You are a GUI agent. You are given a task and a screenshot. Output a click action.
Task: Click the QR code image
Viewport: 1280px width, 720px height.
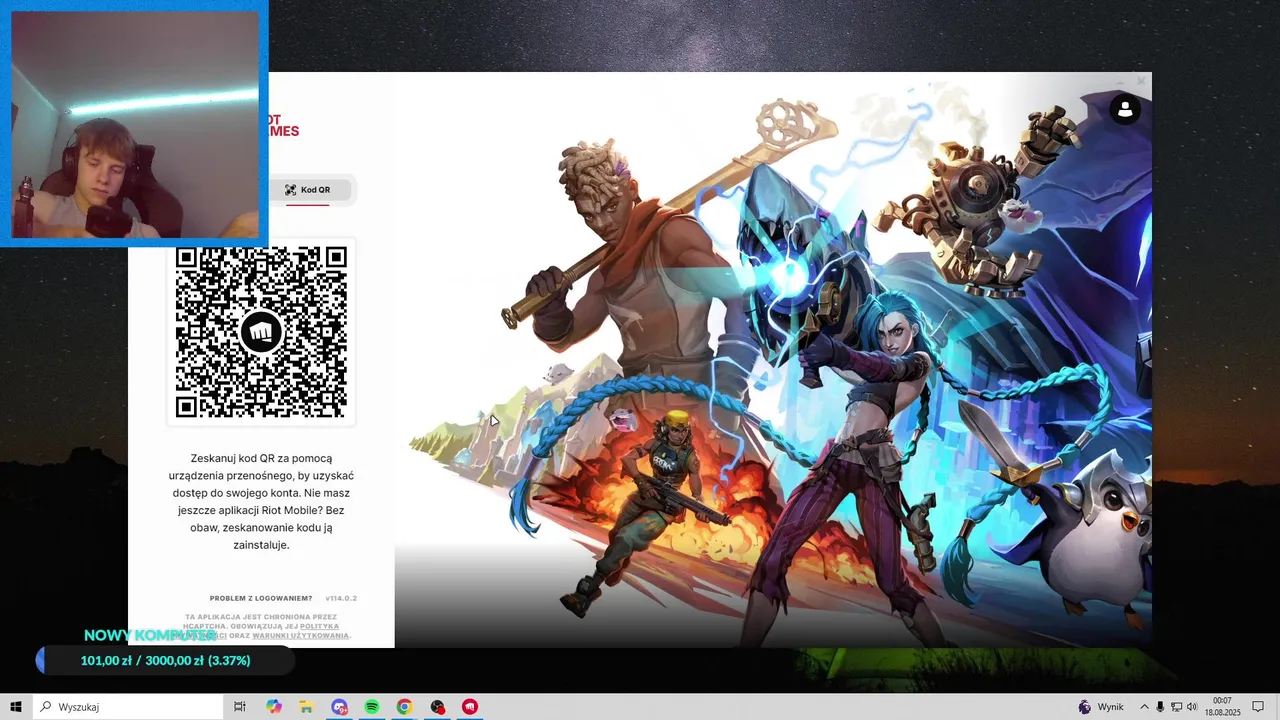[261, 332]
